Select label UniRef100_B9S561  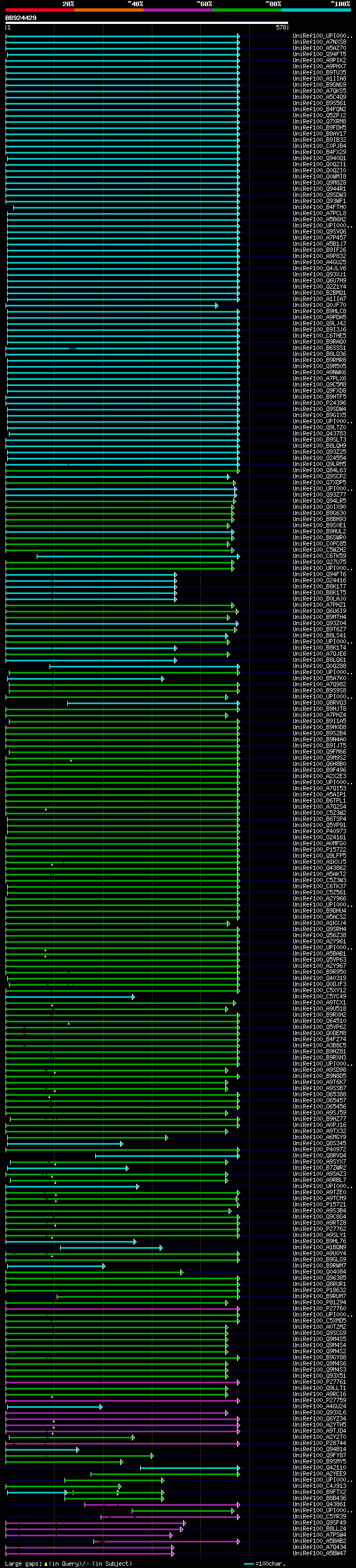click(x=319, y=103)
